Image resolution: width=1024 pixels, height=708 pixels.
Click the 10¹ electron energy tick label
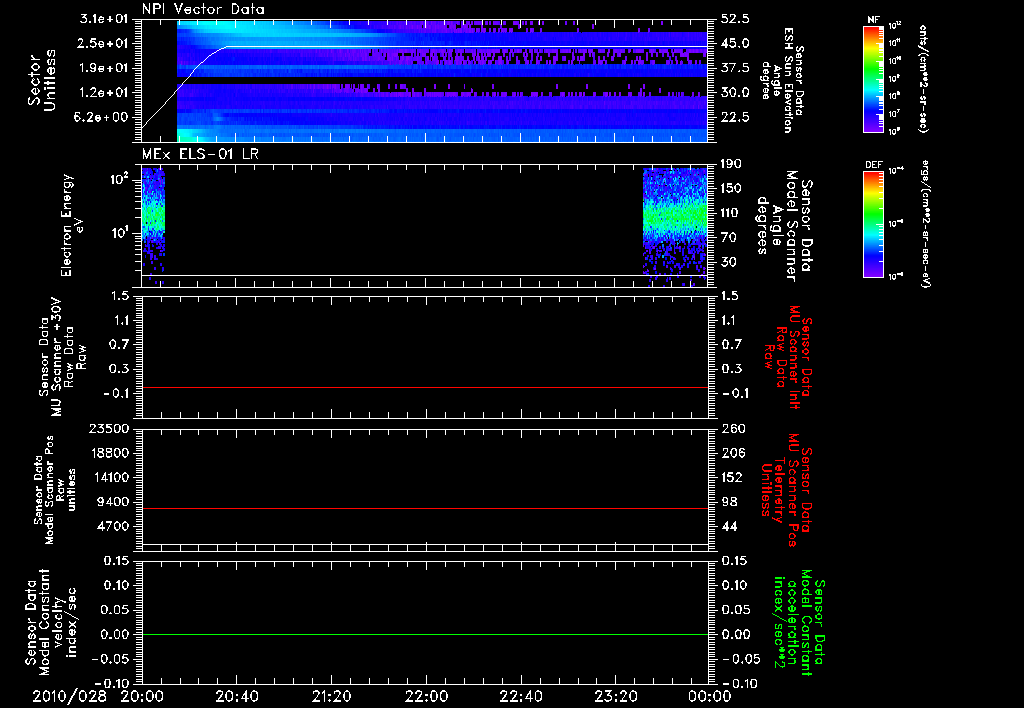click(x=120, y=233)
